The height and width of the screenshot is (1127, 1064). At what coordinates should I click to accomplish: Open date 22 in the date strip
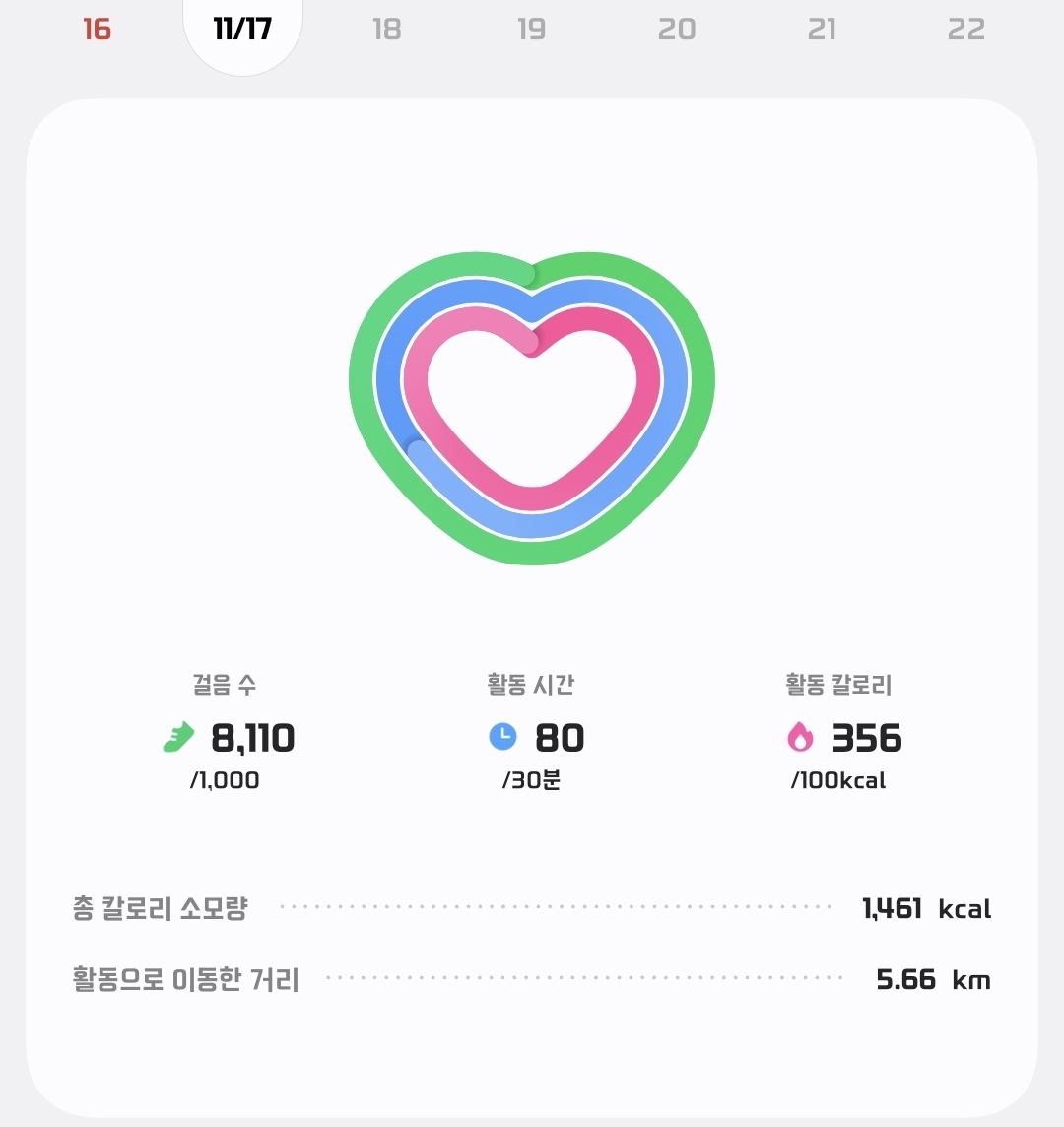pos(966,30)
